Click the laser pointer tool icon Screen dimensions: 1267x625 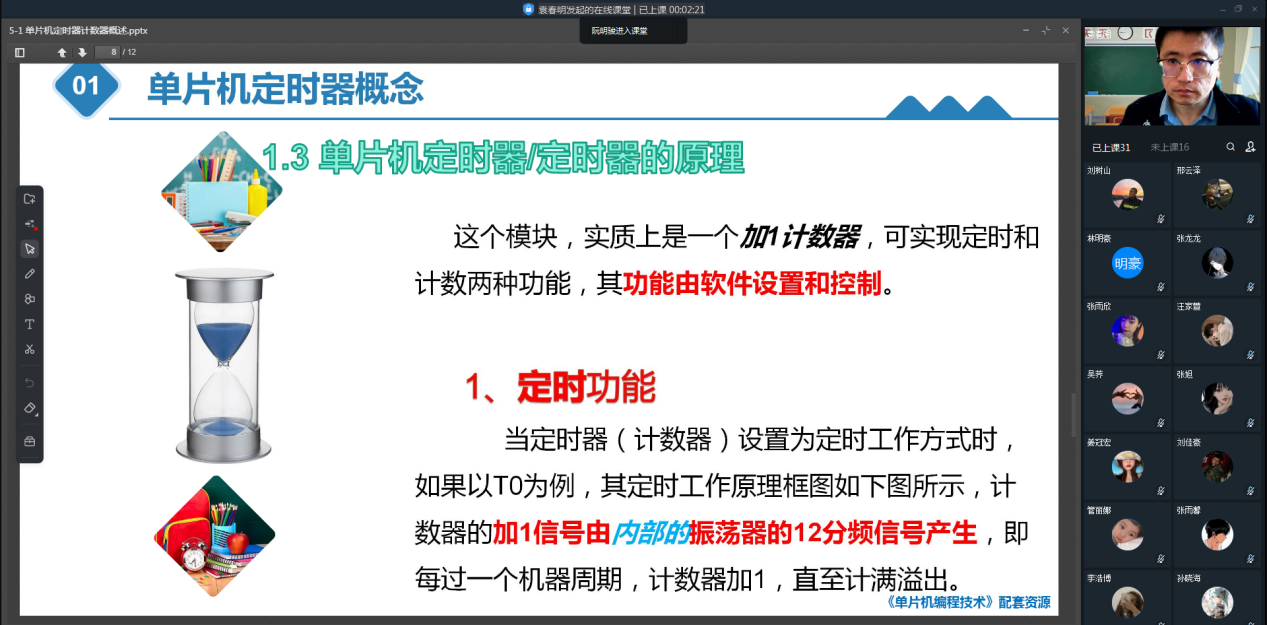[x=30, y=223]
